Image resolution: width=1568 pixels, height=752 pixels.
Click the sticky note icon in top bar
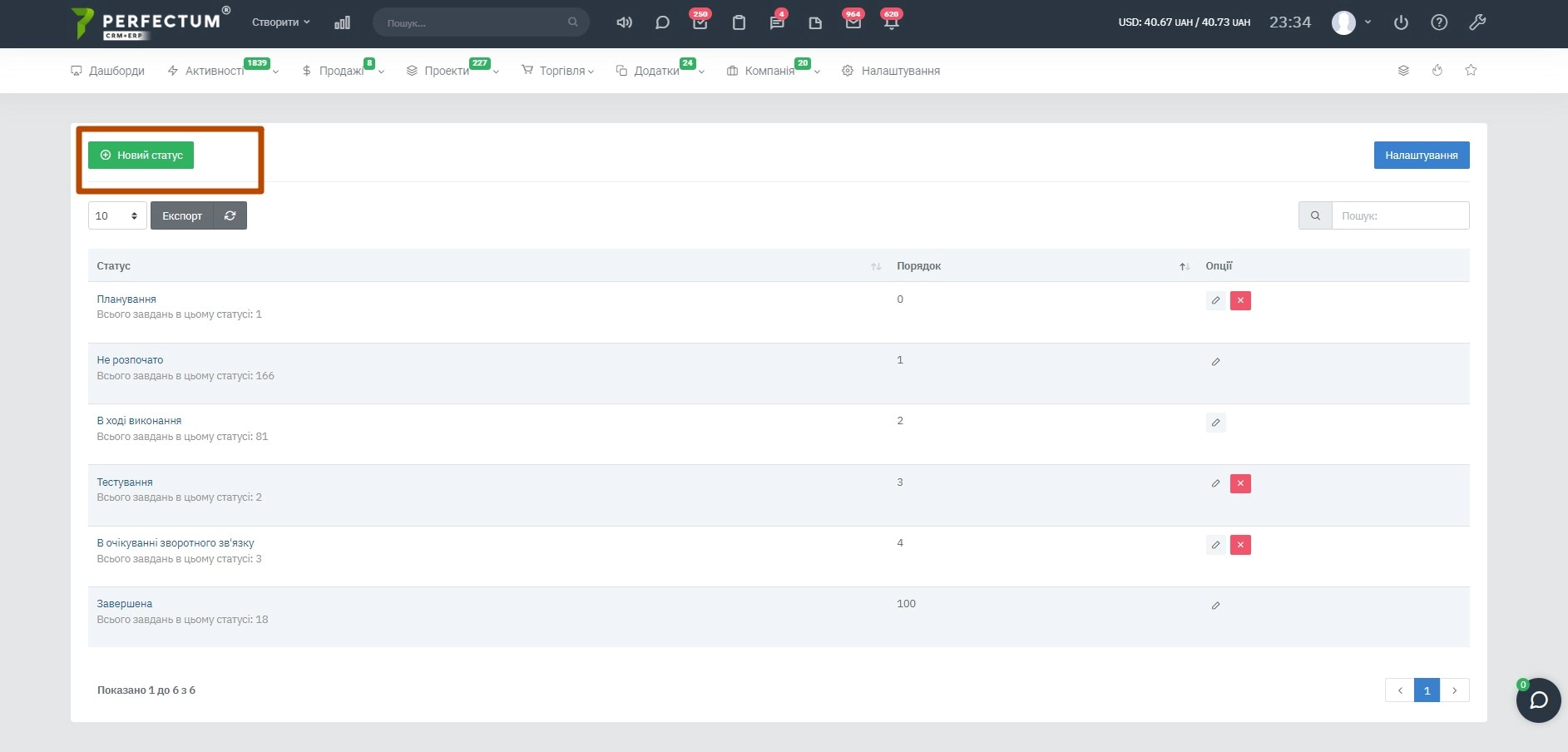tap(815, 22)
